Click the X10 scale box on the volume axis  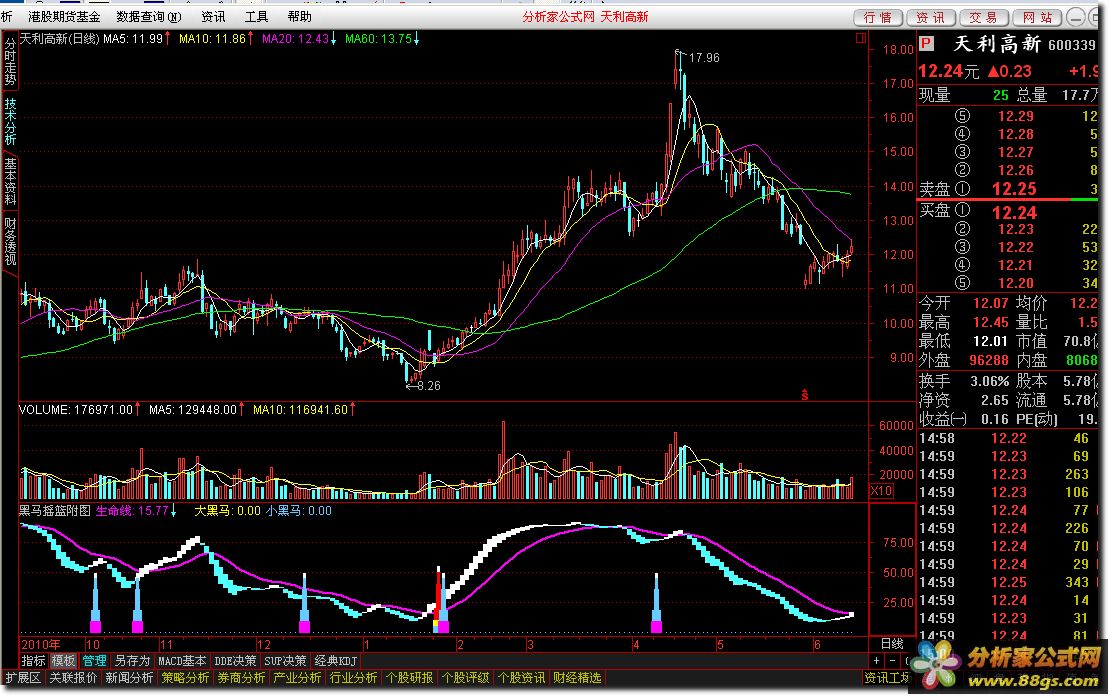point(881,491)
